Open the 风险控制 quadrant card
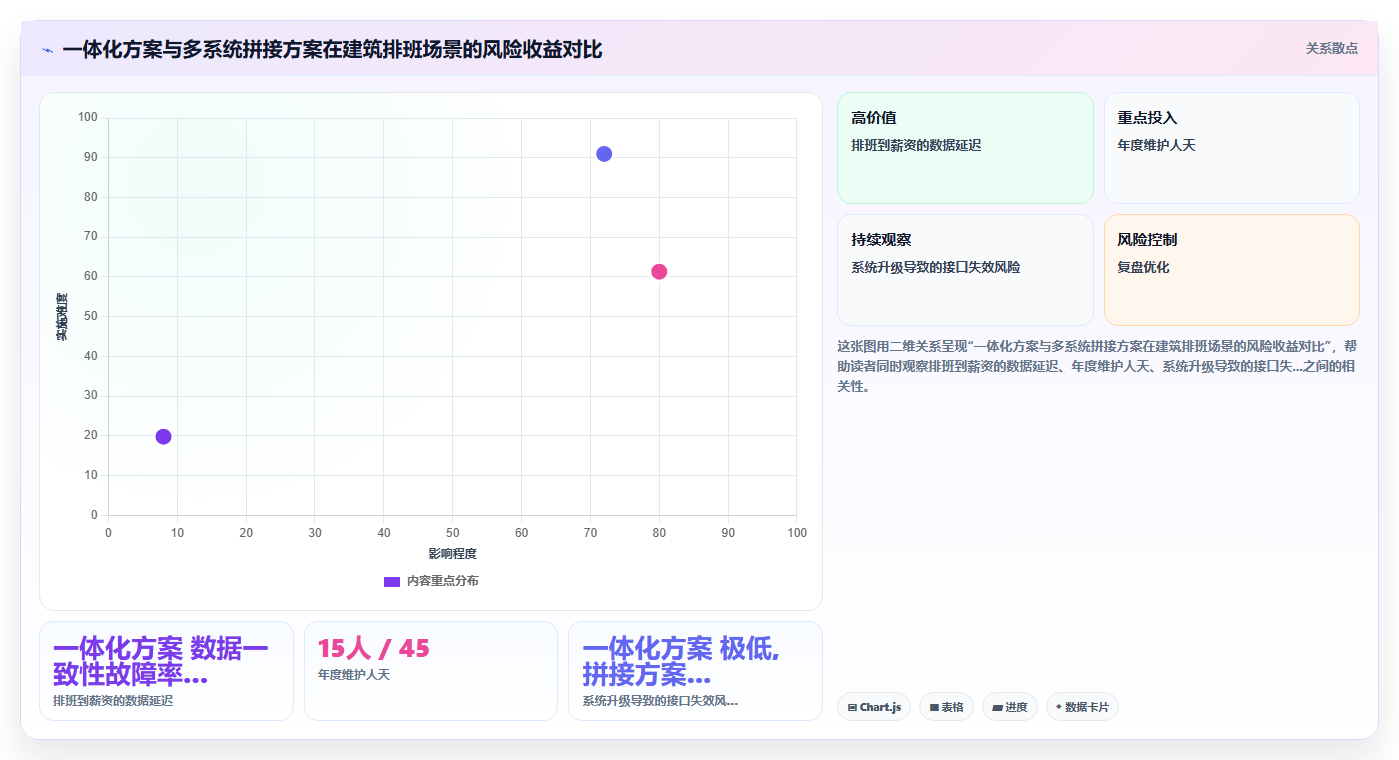The image size is (1399, 760). pos(1231,270)
